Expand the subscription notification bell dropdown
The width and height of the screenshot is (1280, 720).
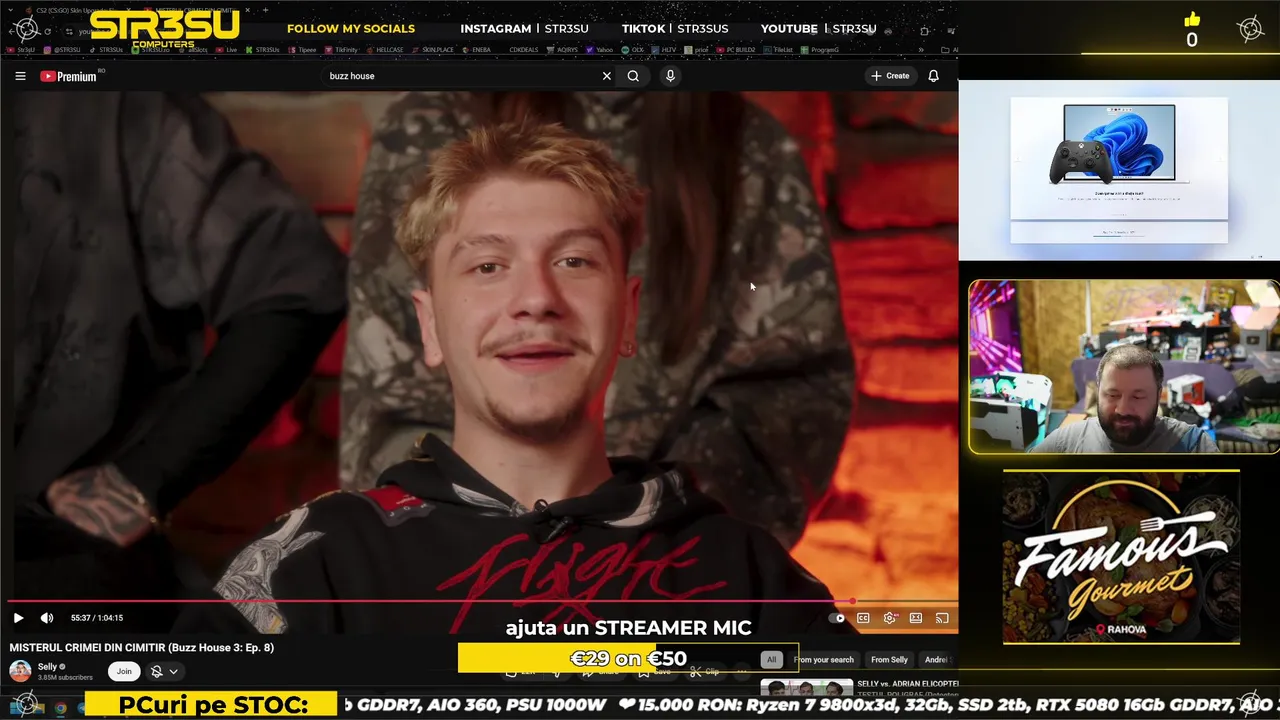pyautogui.click(x=164, y=672)
